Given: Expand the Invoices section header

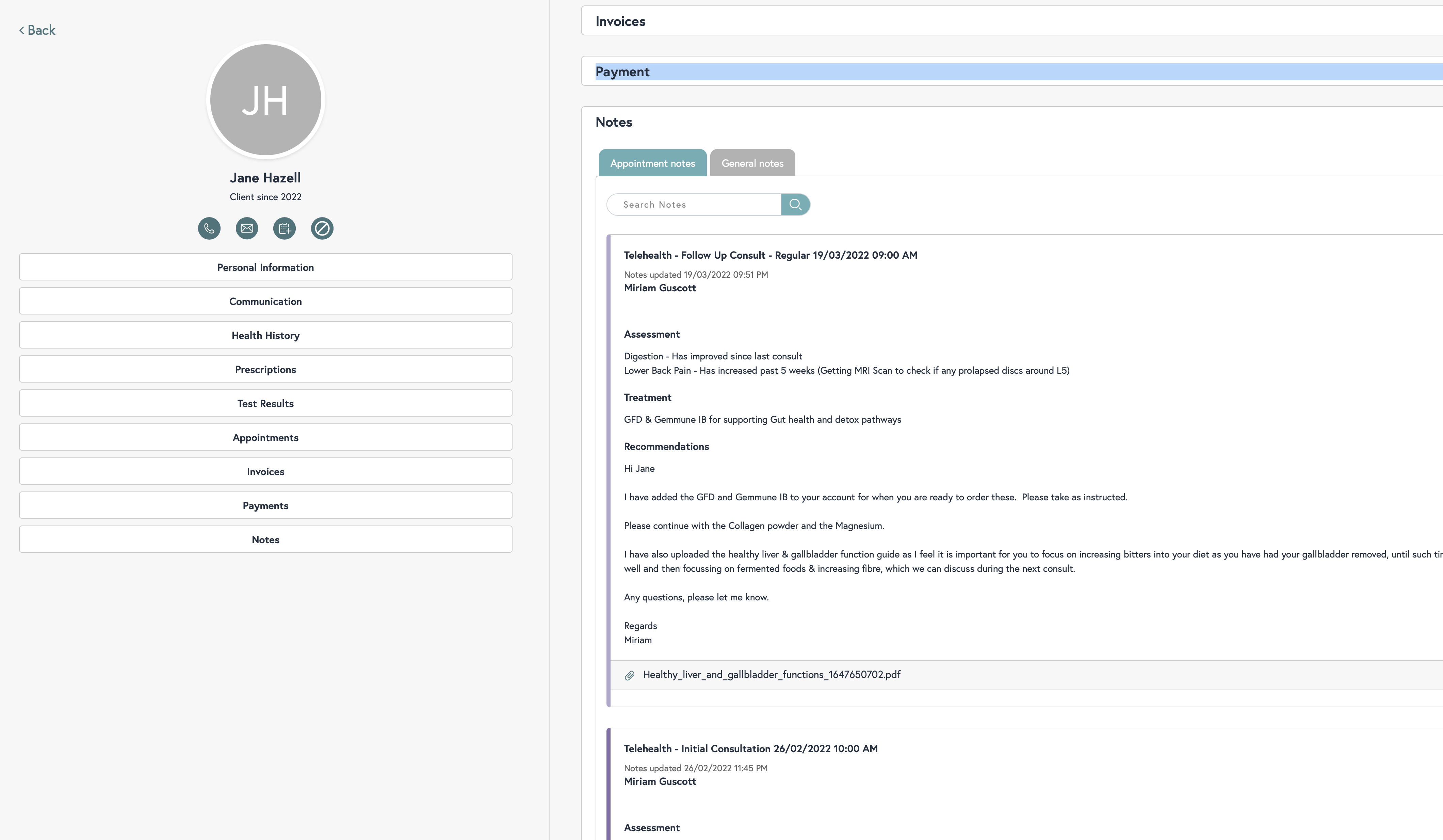Looking at the screenshot, I should click(620, 21).
